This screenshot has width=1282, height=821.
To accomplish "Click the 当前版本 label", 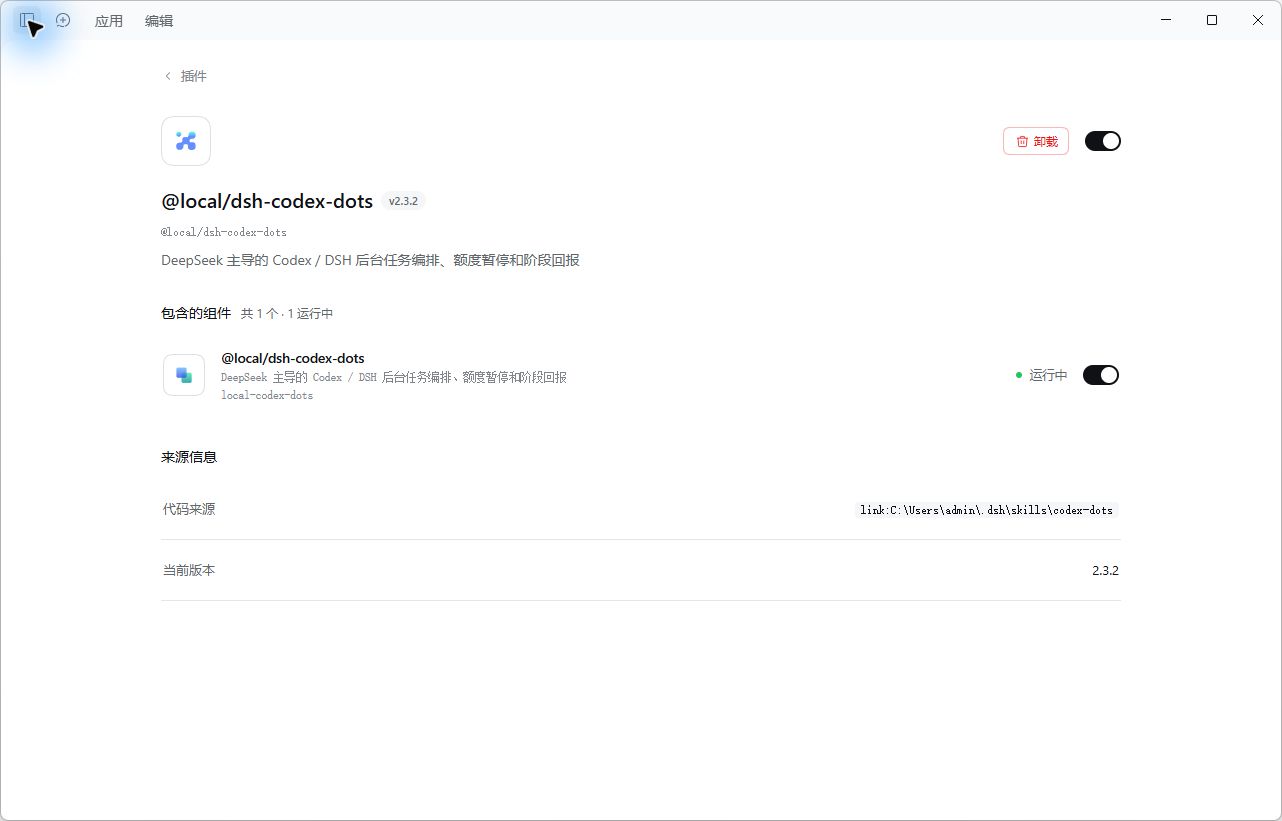I will [x=189, y=570].
